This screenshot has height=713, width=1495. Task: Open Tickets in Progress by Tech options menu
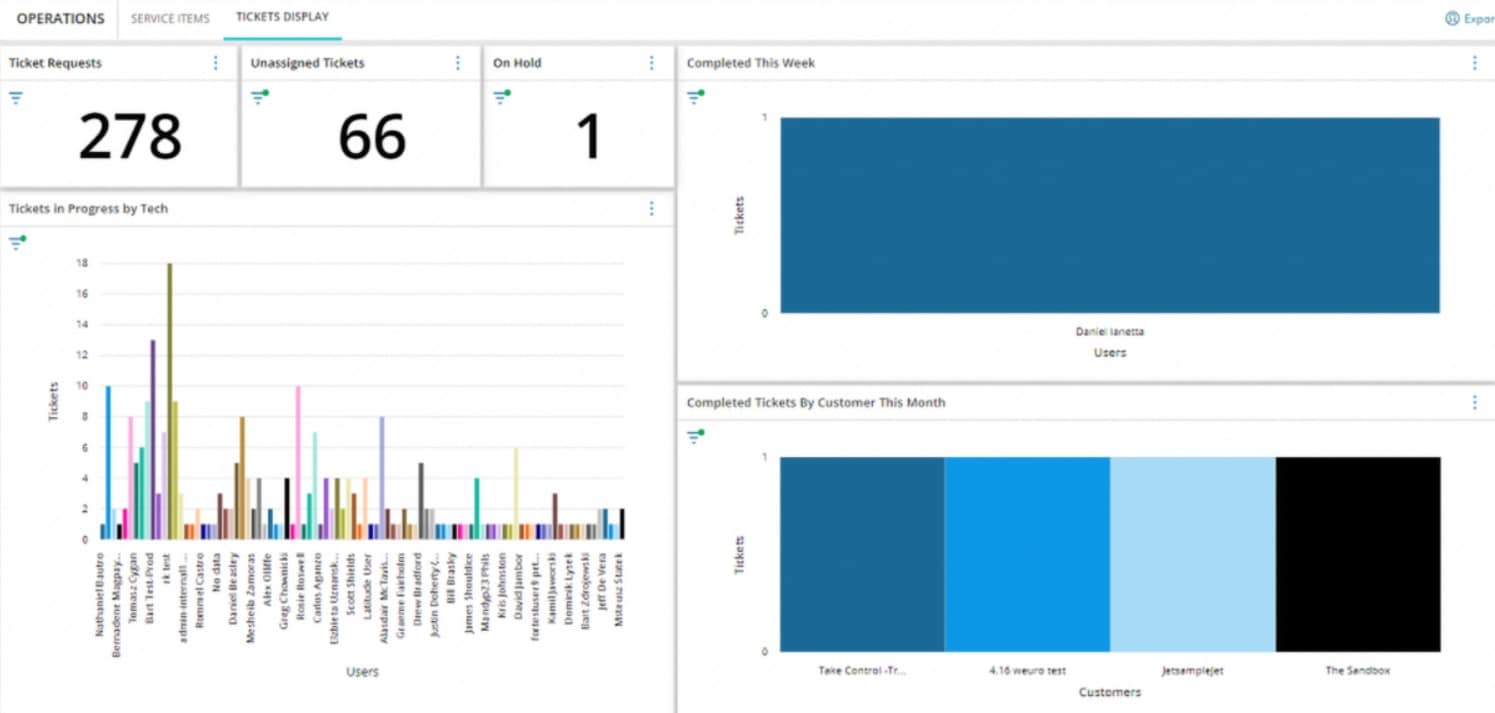pyautogui.click(x=652, y=209)
